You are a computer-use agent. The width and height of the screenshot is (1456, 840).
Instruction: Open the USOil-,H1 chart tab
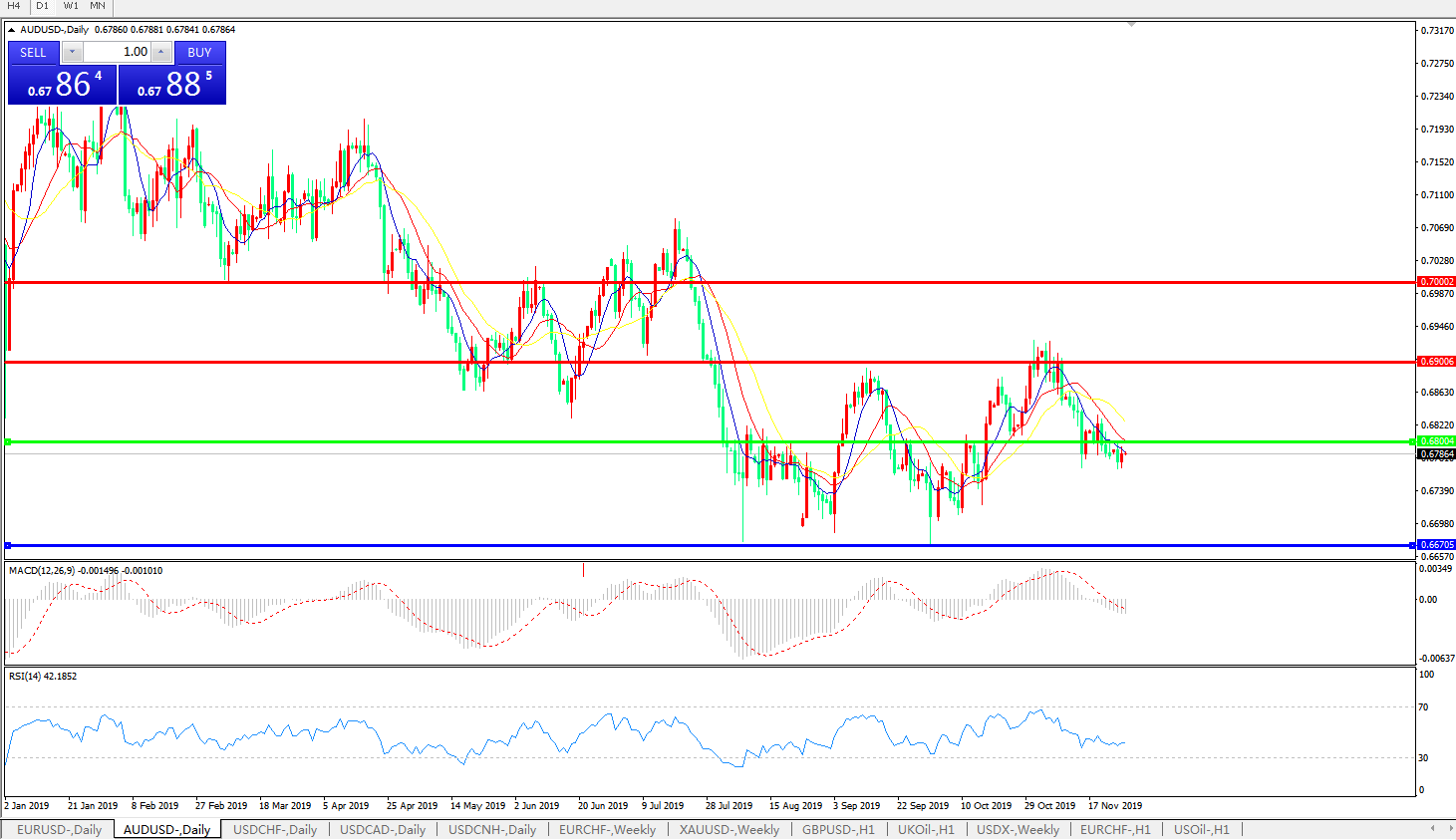tap(1201, 829)
